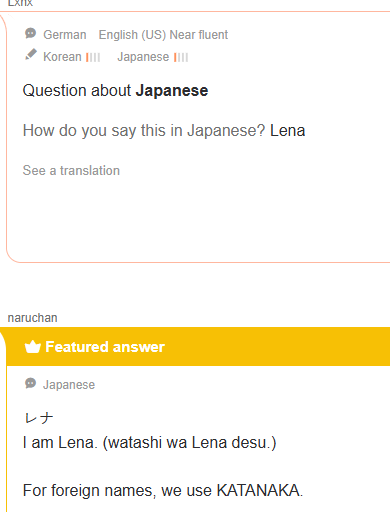The width and height of the screenshot is (390, 512).
Task: Click the question text about Lena
Action: point(164,130)
